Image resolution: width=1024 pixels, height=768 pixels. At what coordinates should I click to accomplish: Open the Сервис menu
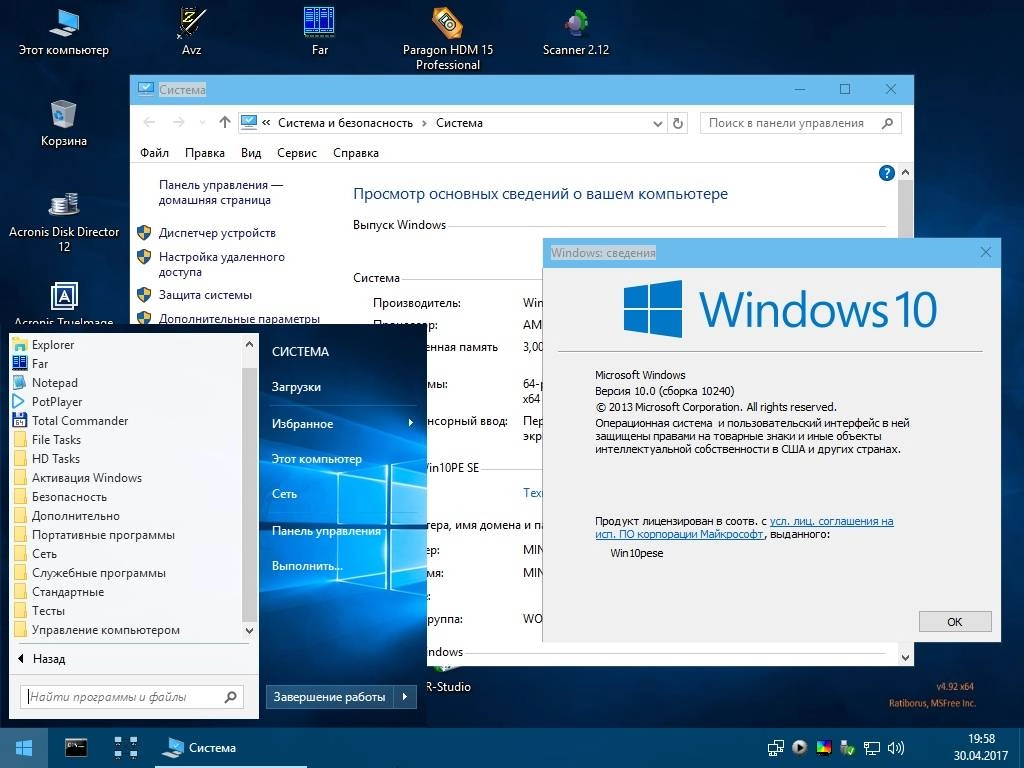pos(296,153)
